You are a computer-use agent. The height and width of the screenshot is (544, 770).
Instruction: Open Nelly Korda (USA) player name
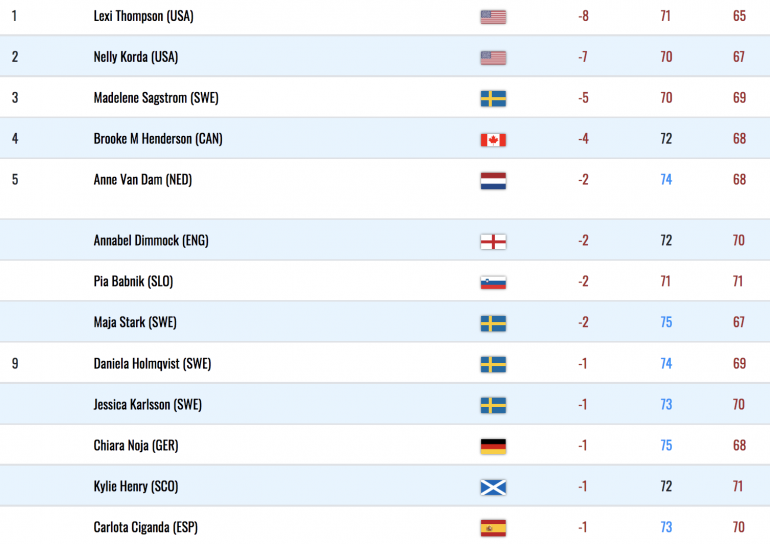click(x=136, y=57)
